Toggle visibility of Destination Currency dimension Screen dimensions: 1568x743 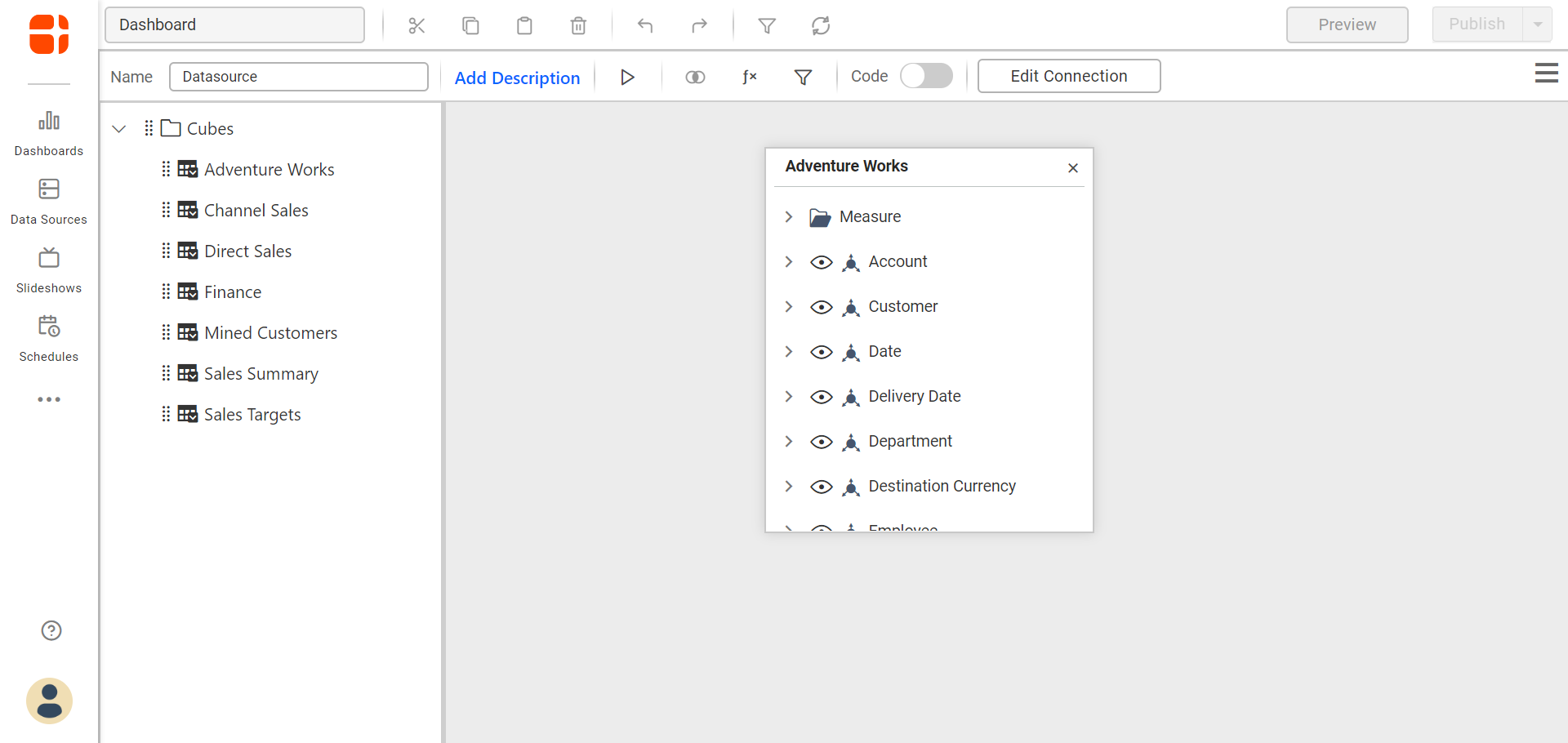821,487
